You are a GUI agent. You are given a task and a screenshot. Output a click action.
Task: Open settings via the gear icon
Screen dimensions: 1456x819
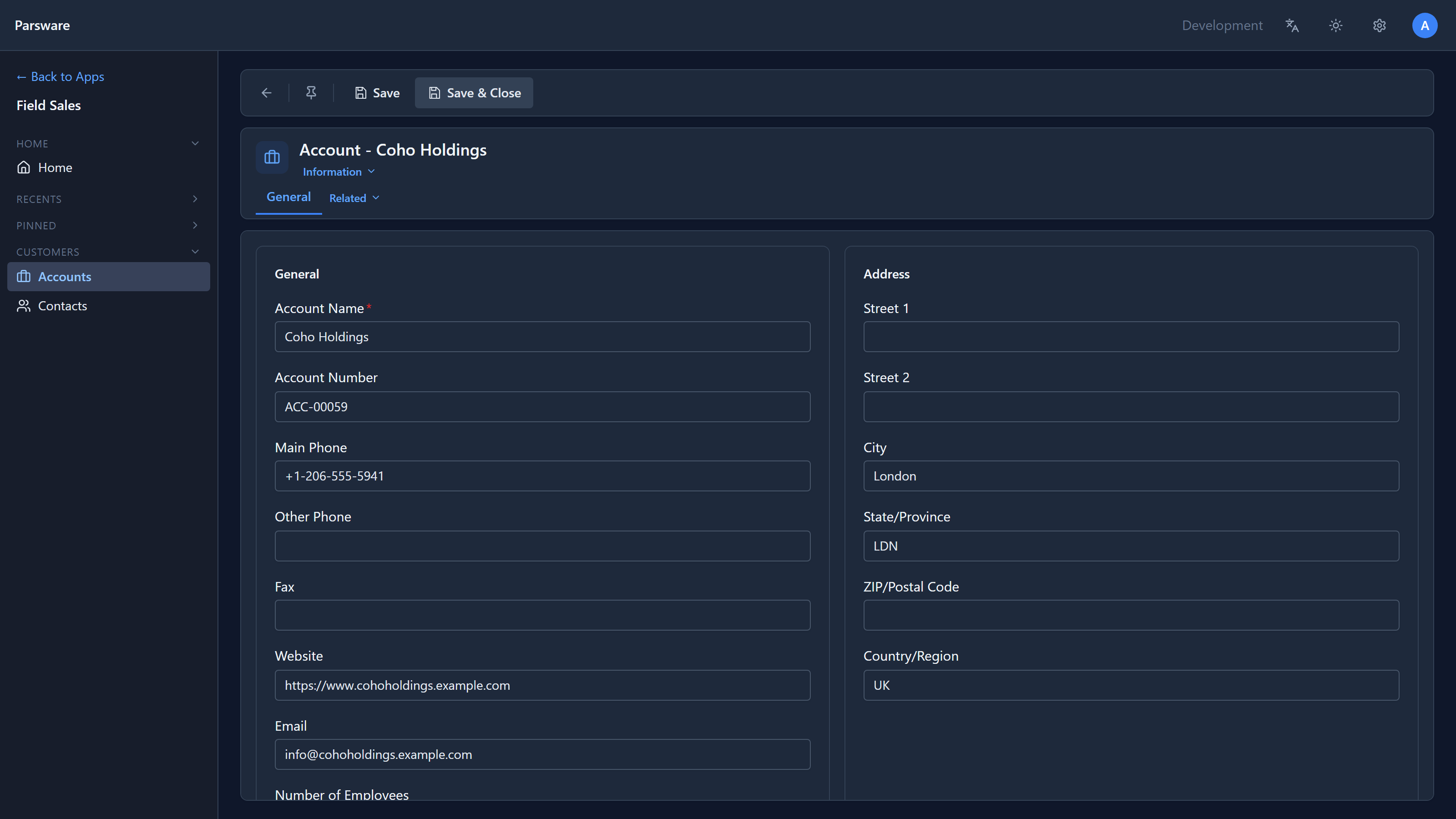point(1380,25)
